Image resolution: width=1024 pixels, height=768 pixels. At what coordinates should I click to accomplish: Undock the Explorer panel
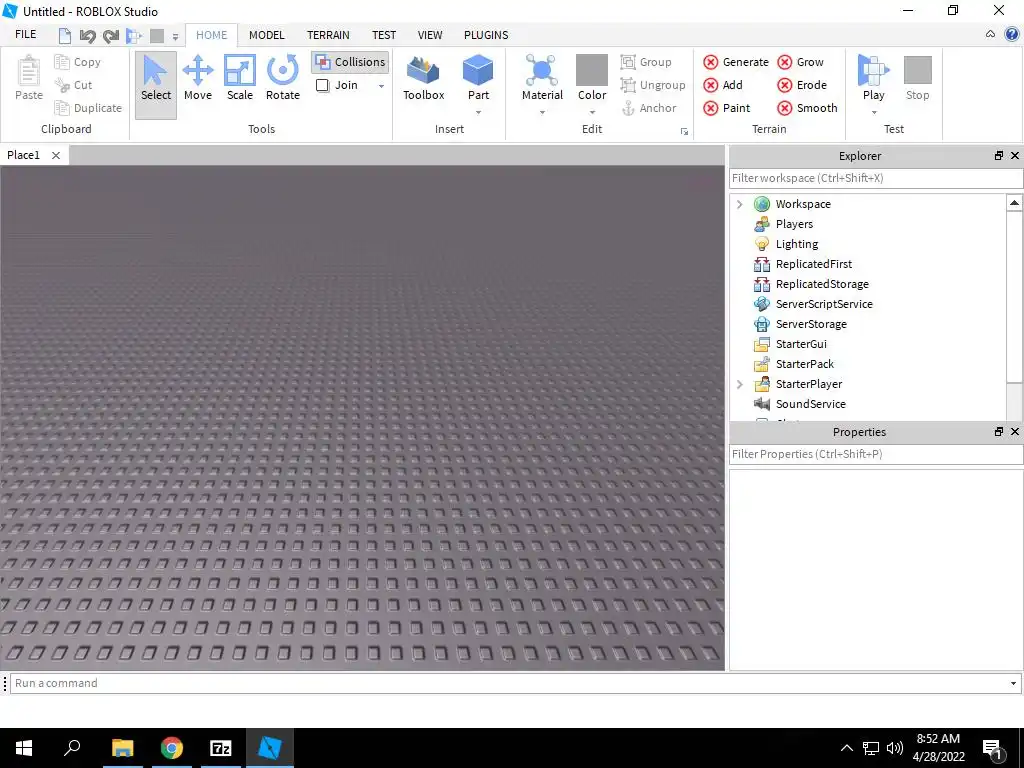click(x=999, y=155)
